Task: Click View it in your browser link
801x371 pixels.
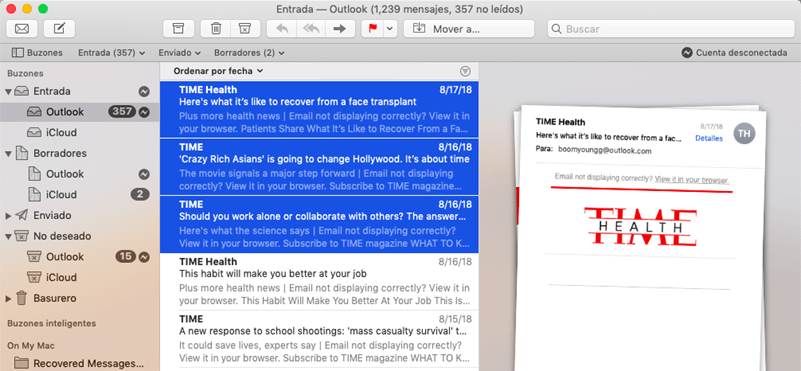Action: point(692,179)
